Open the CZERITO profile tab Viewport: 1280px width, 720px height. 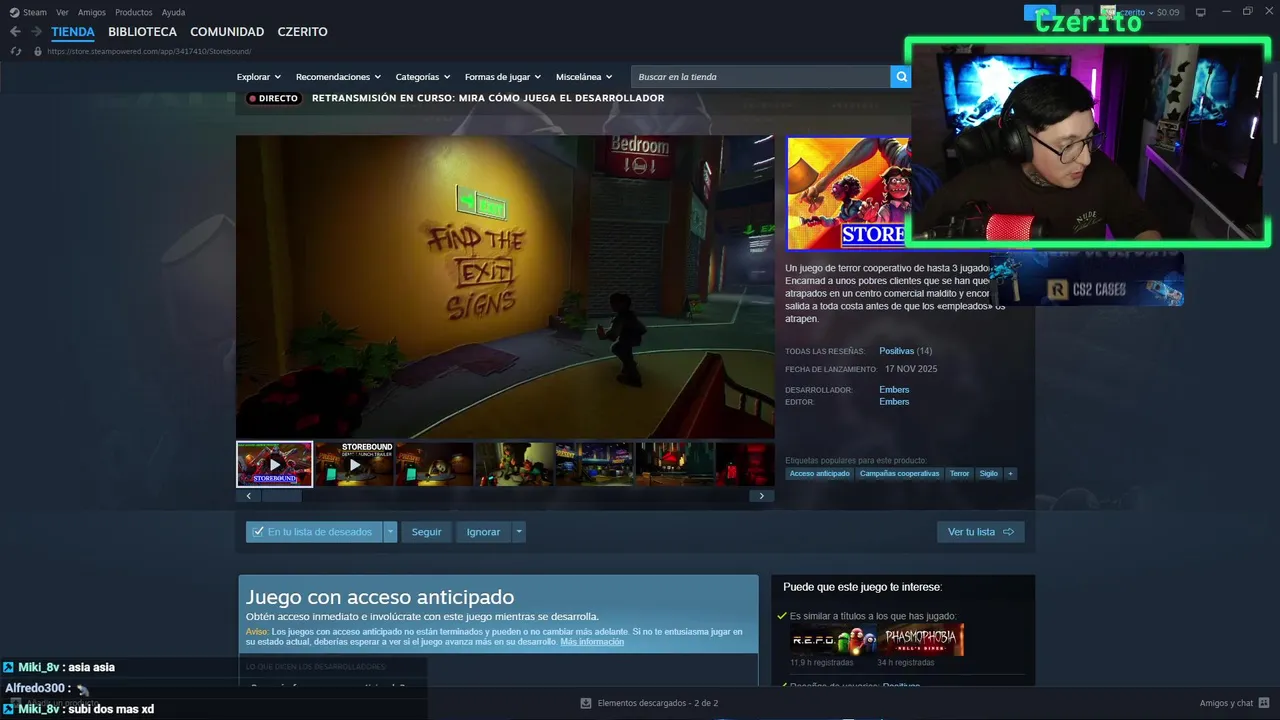click(x=302, y=32)
